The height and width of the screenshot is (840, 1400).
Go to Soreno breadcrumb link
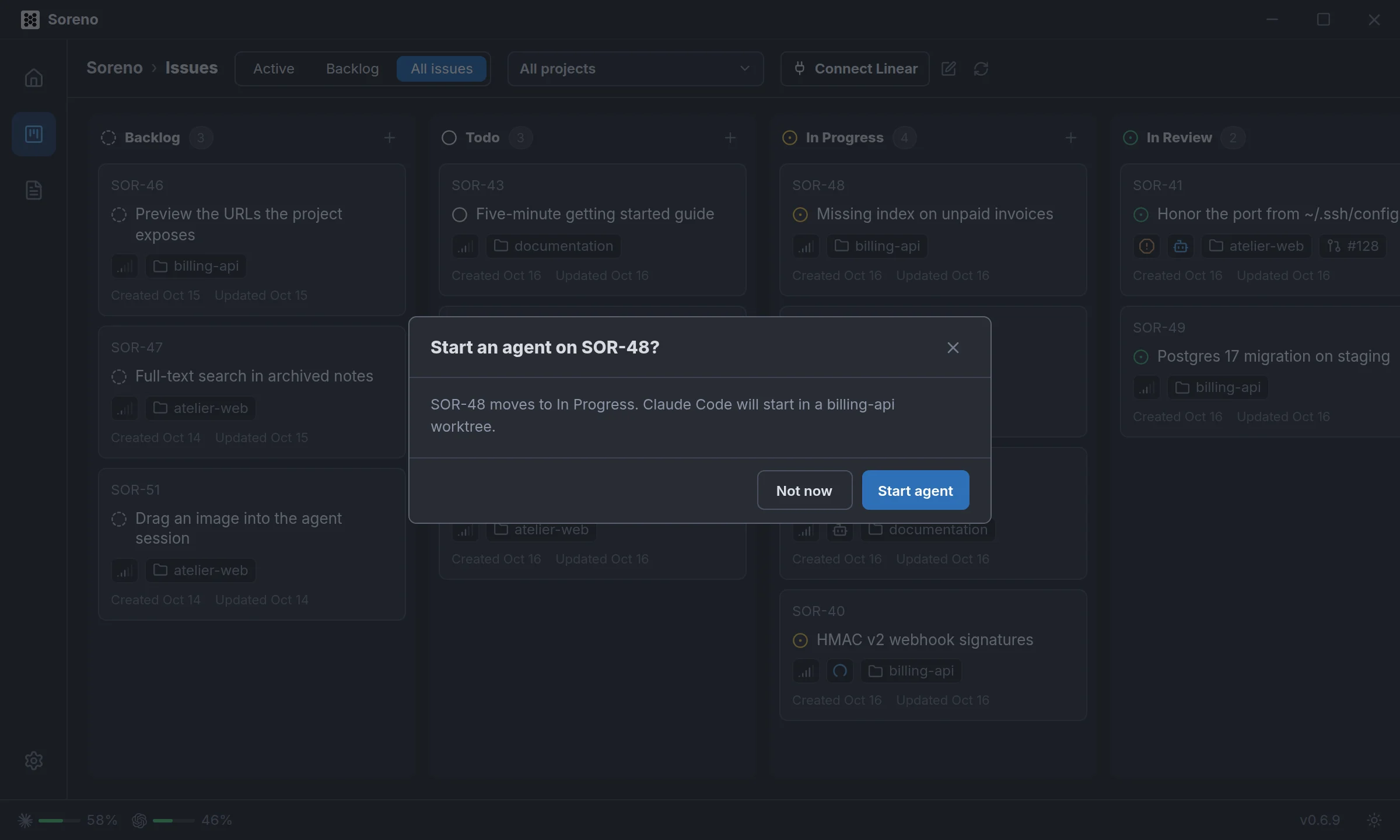(114, 68)
